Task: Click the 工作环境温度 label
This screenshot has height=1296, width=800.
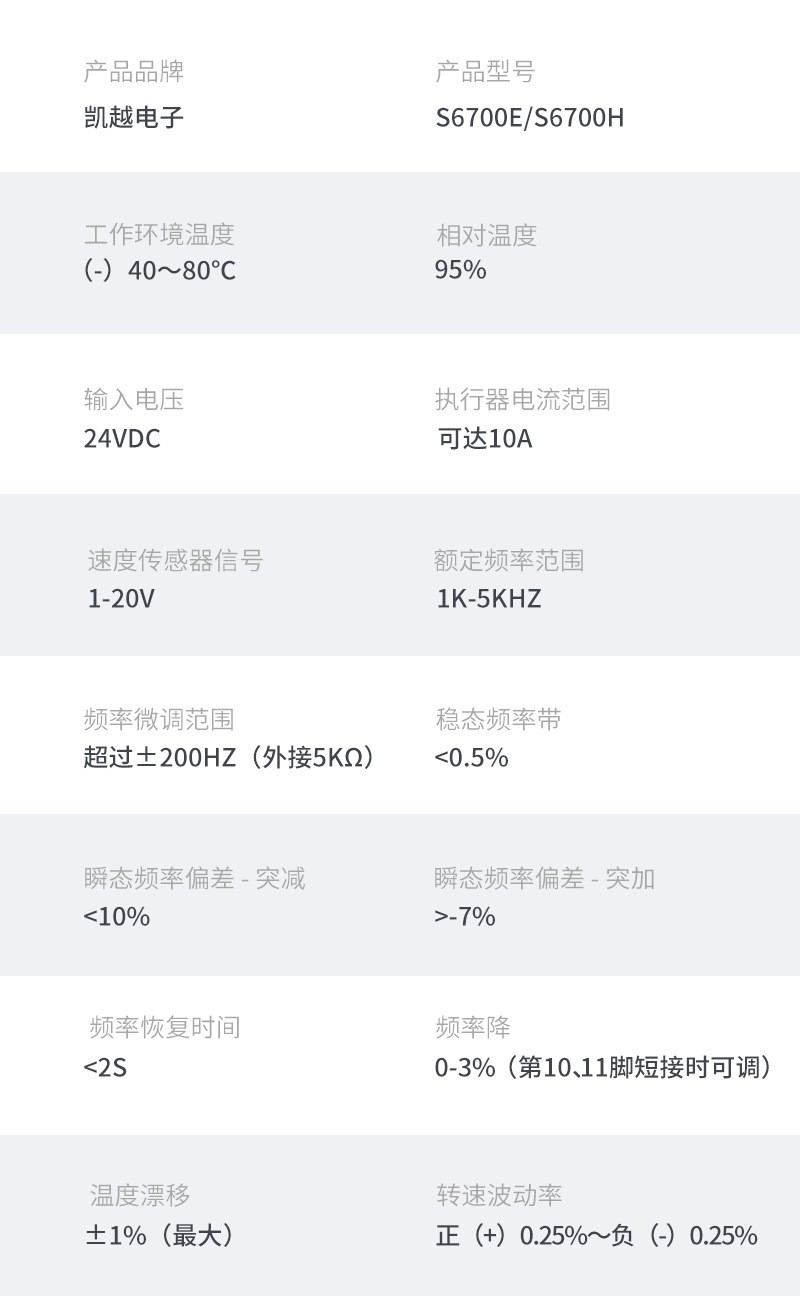Action: coord(159,235)
